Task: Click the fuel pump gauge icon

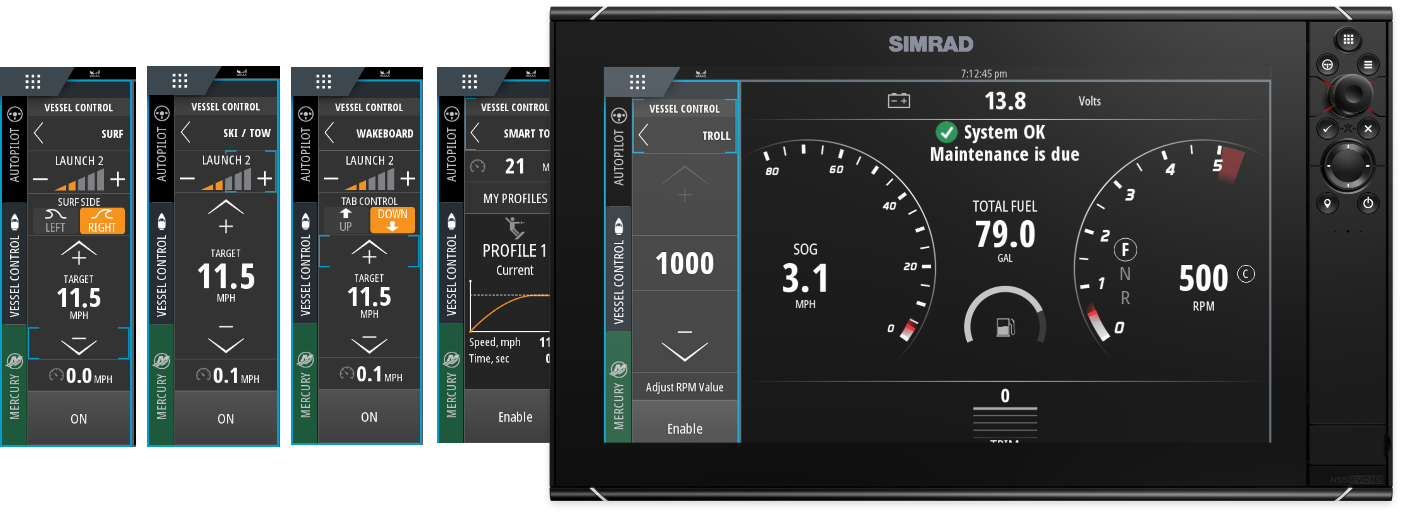Action: click(1005, 327)
